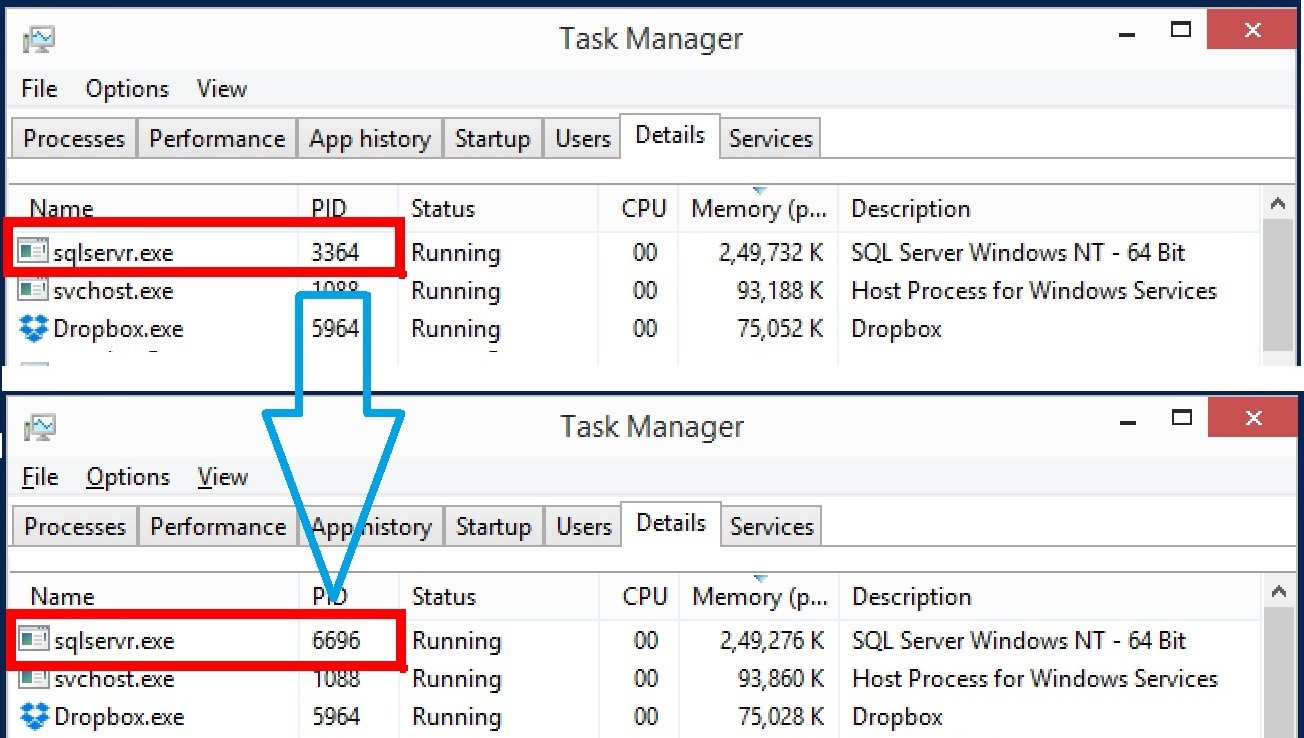The width and height of the screenshot is (1304, 738).
Task: Close the lower Task Manager window
Action: pyautogui.click(x=1254, y=418)
